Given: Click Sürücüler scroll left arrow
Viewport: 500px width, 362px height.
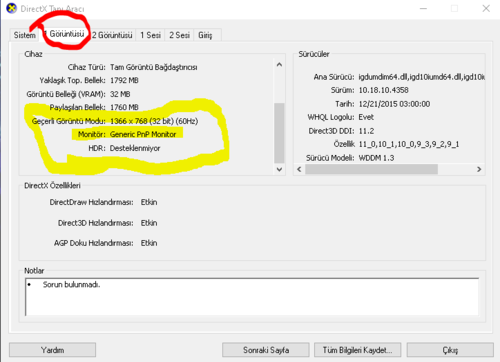Looking at the screenshot, I should coord(299,169).
